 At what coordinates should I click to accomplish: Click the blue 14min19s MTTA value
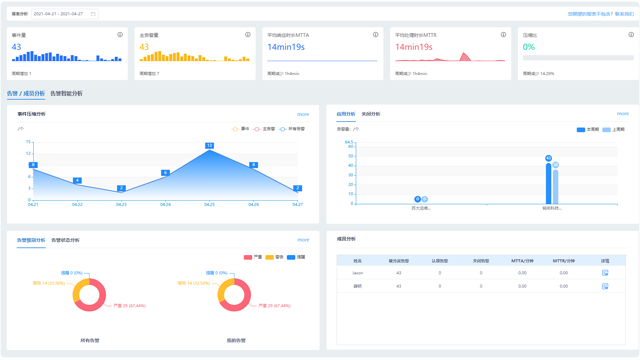[286, 47]
